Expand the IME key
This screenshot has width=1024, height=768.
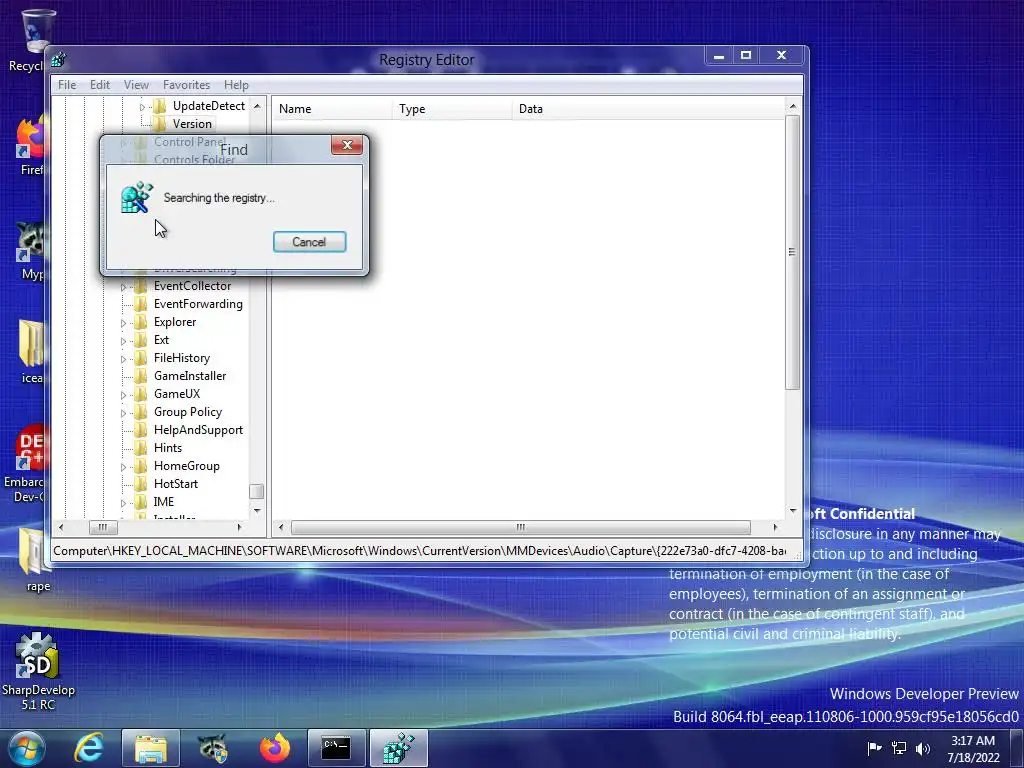coord(123,503)
